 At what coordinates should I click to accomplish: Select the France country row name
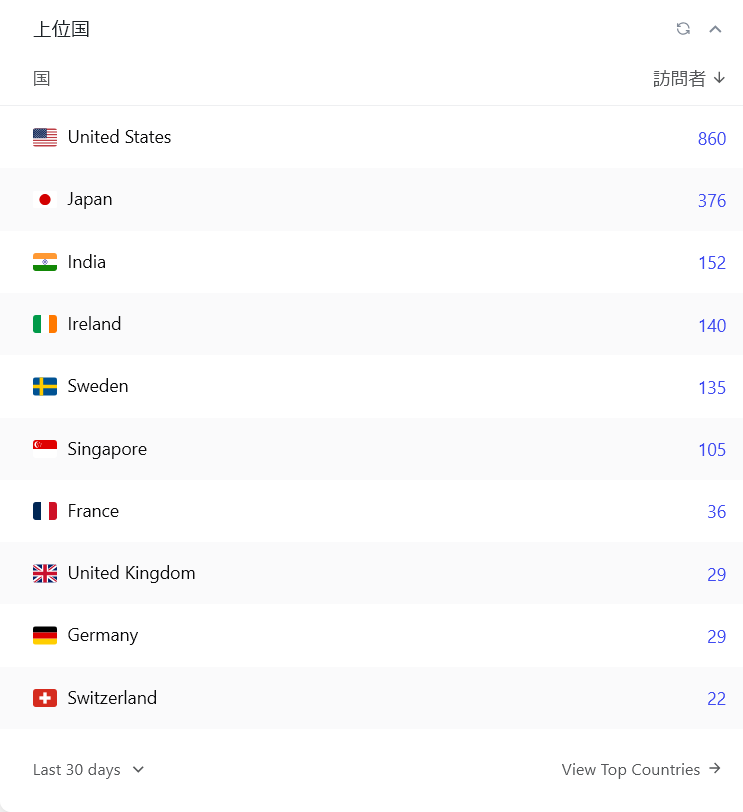pos(93,511)
